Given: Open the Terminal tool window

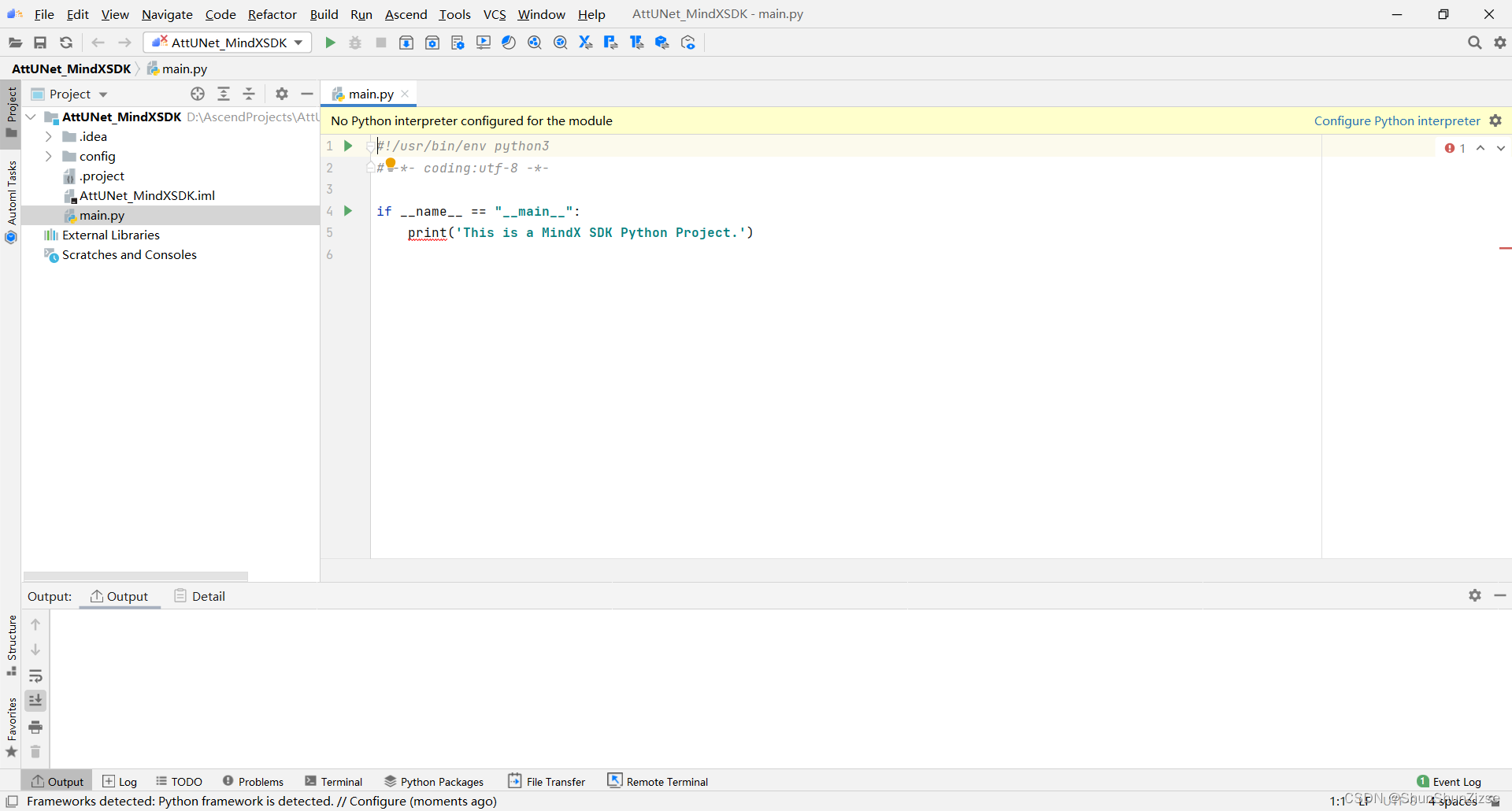Looking at the screenshot, I should coord(334,781).
